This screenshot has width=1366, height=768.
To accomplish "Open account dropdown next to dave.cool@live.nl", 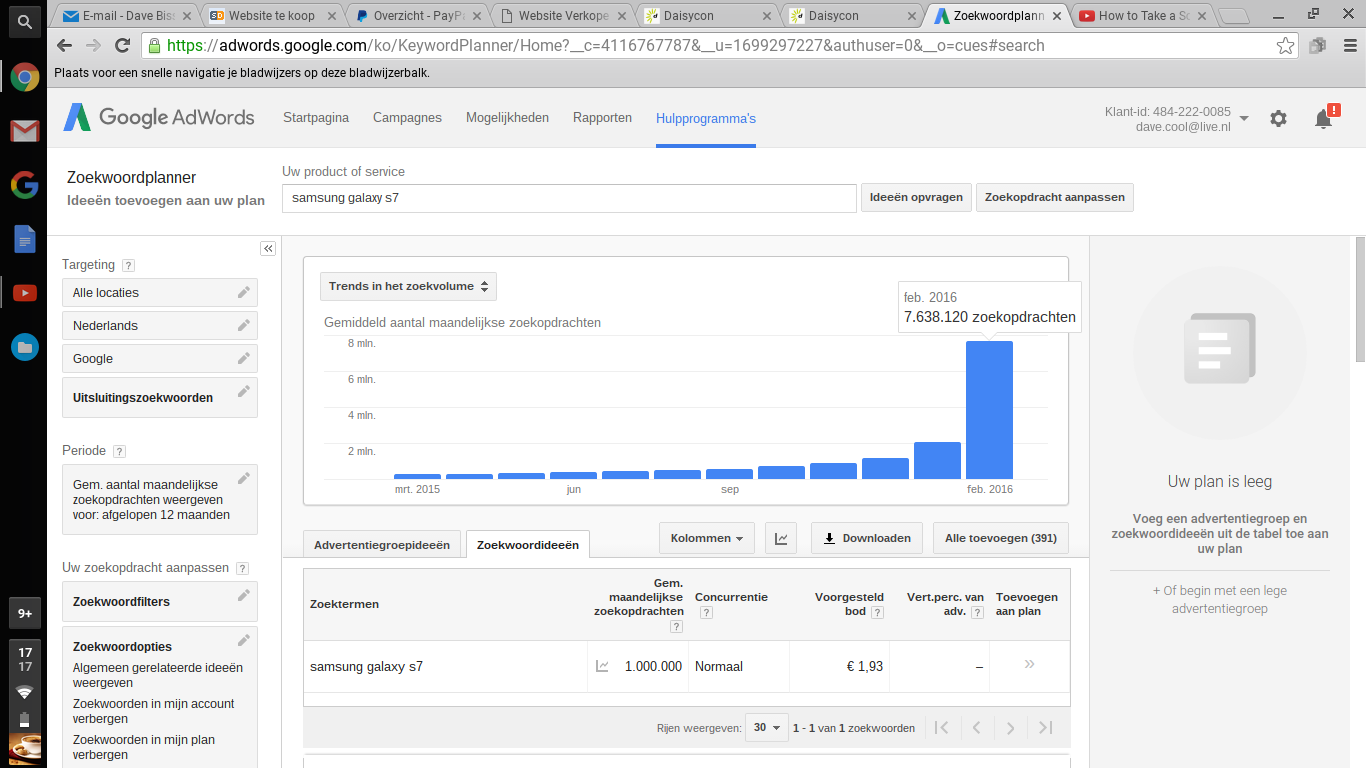I will [x=1244, y=118].
